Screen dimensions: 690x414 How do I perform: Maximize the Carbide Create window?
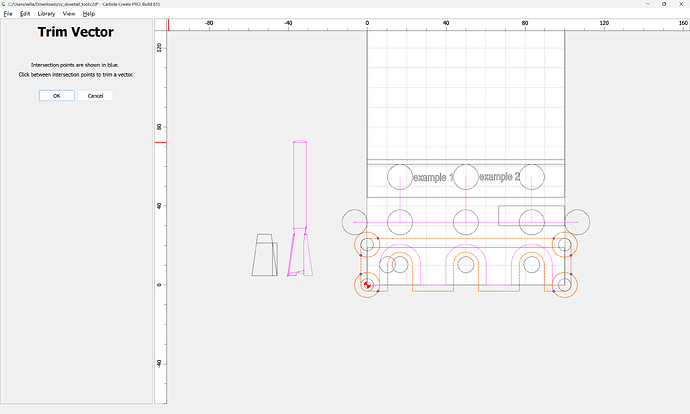[x=664, y=4]
